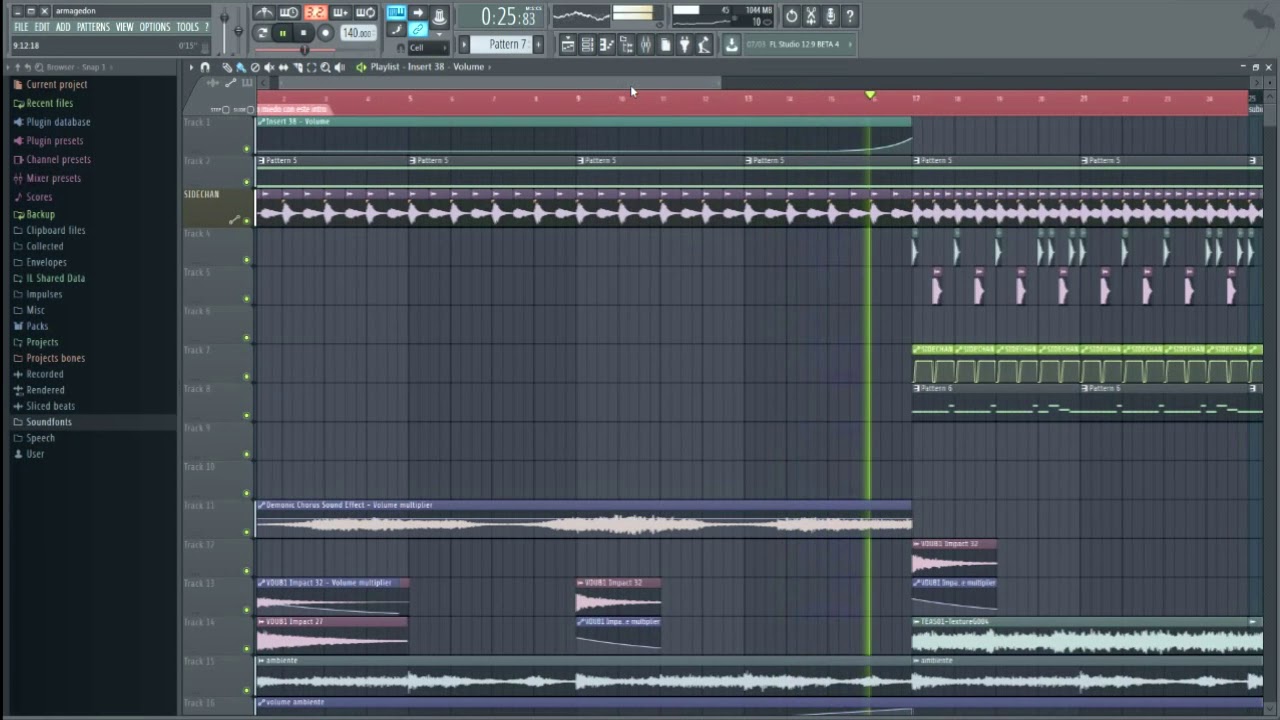Toggle loop recording button
1280x720 pixels.
tap(365, 13)
